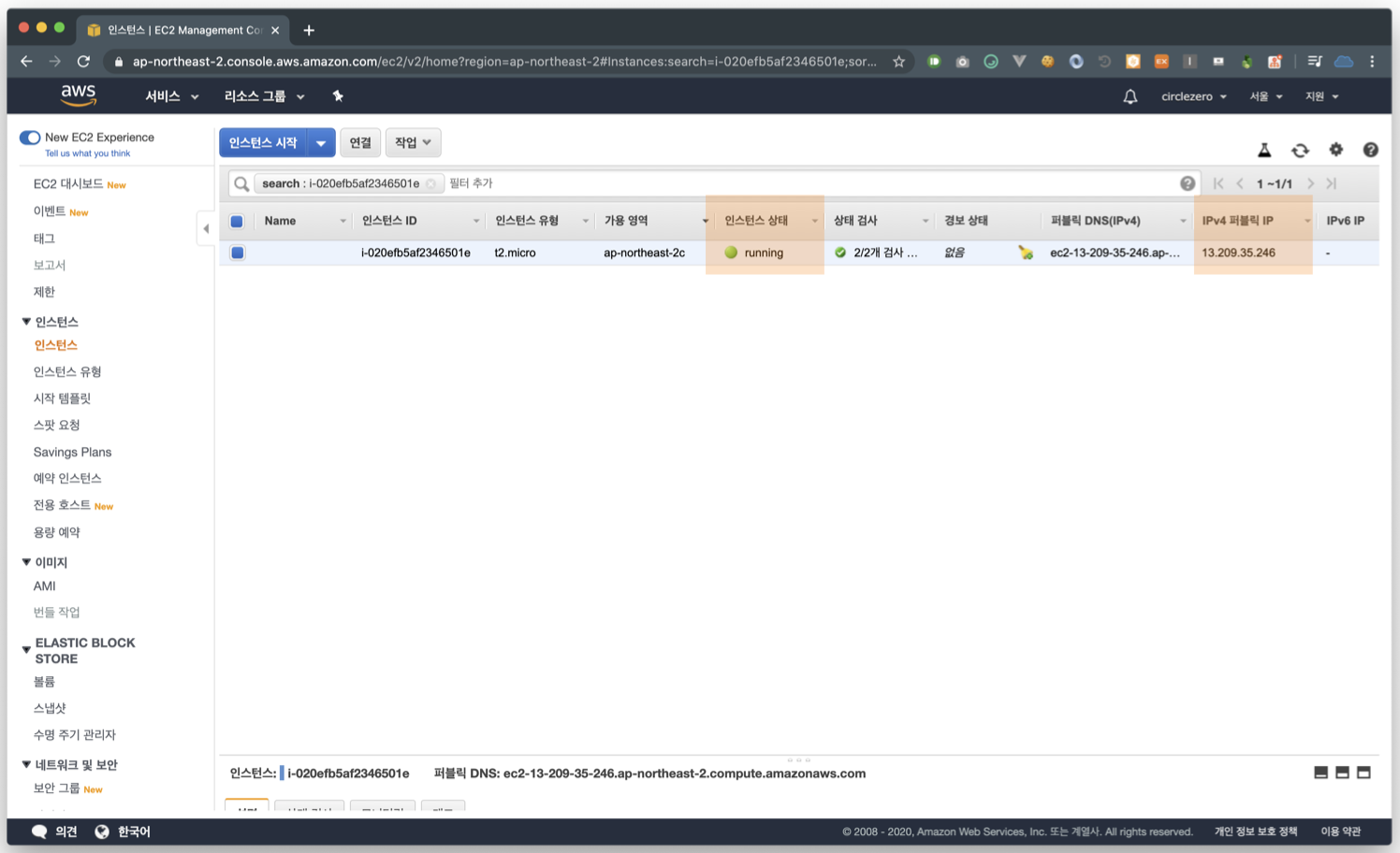Click the Tell us what you think link
This screenshot has height=853, width=1400.
[x=87, y=153]
